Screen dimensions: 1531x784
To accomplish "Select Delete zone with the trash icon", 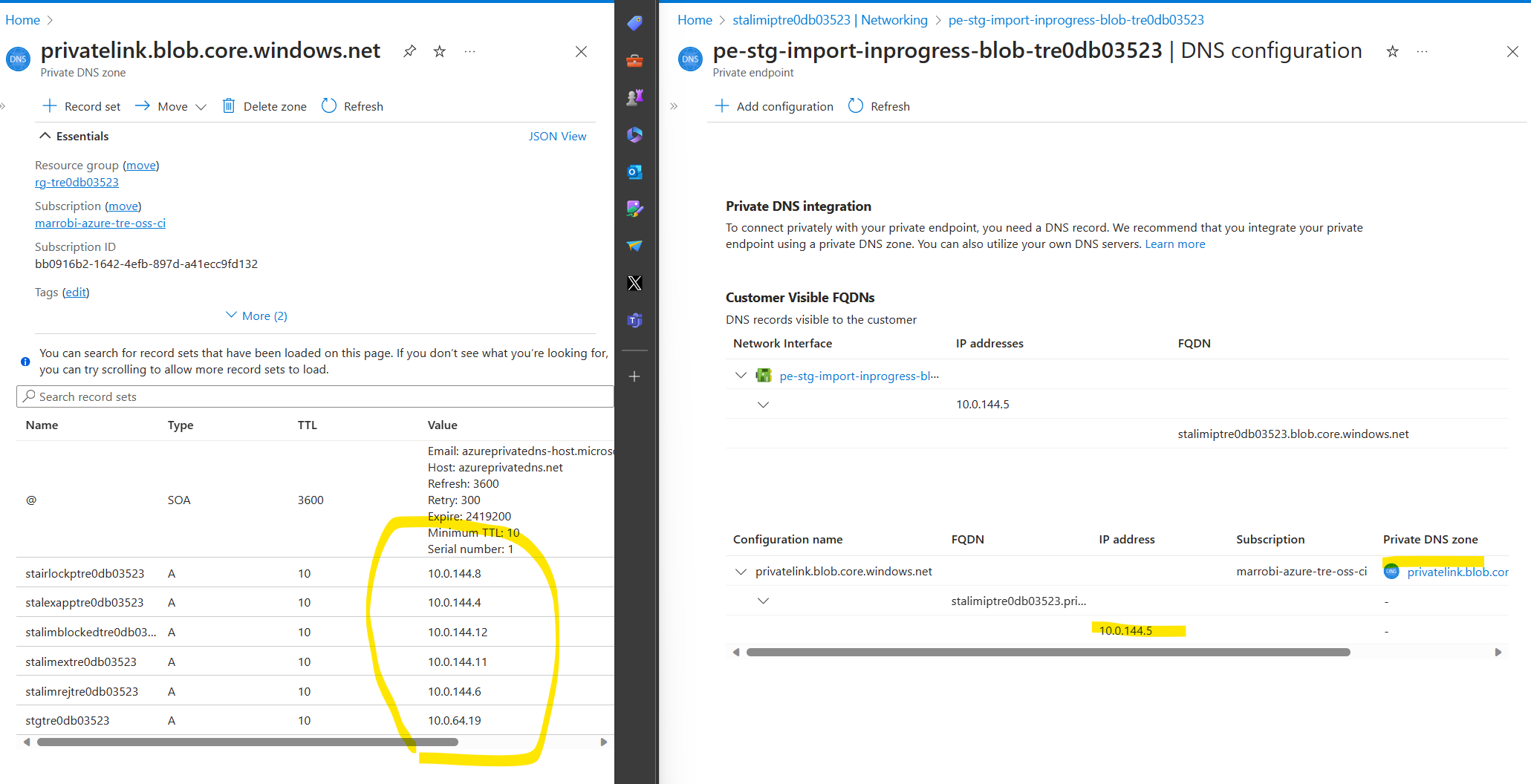I will click(x=264, y=105).
